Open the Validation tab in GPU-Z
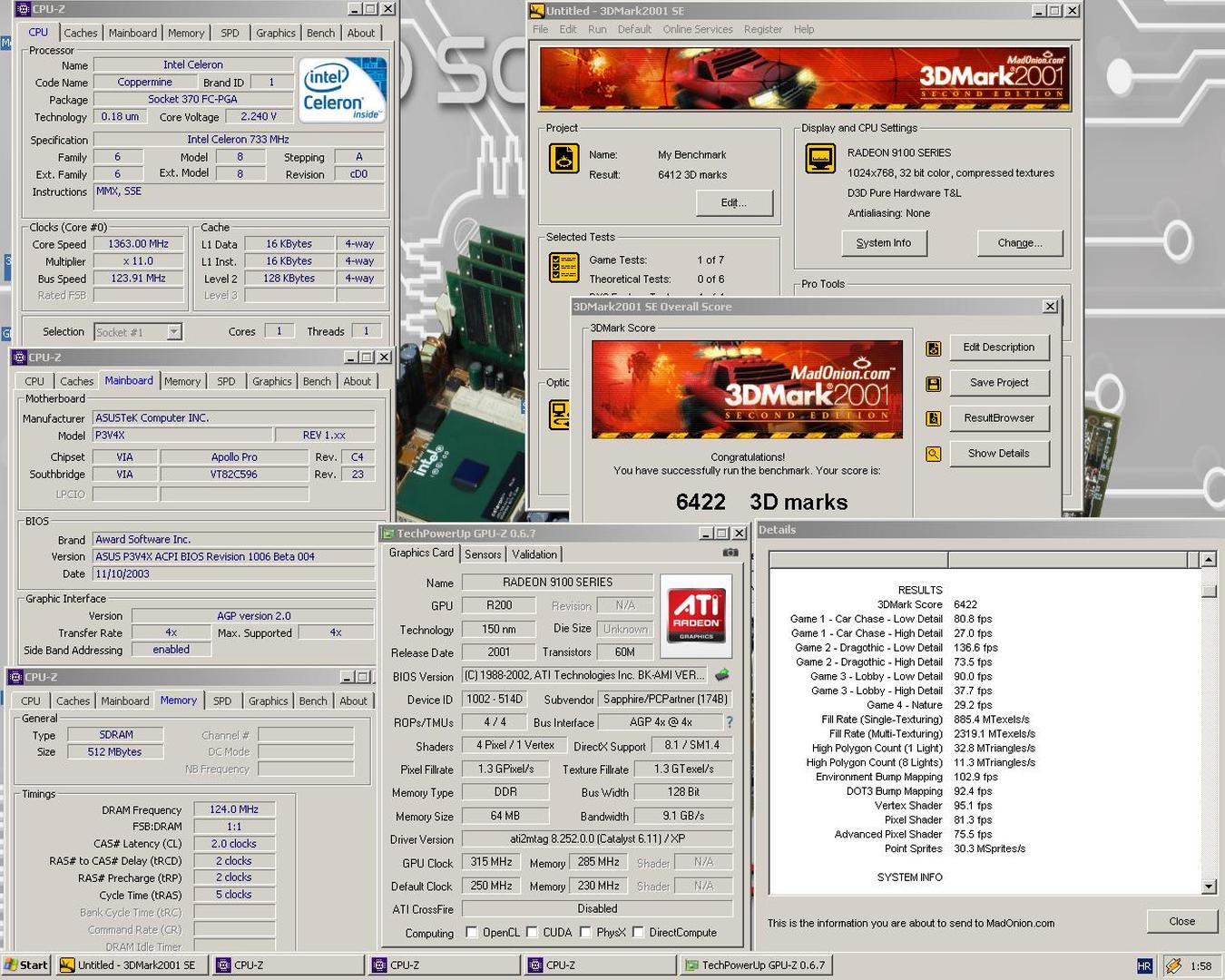 coord(534,554)
